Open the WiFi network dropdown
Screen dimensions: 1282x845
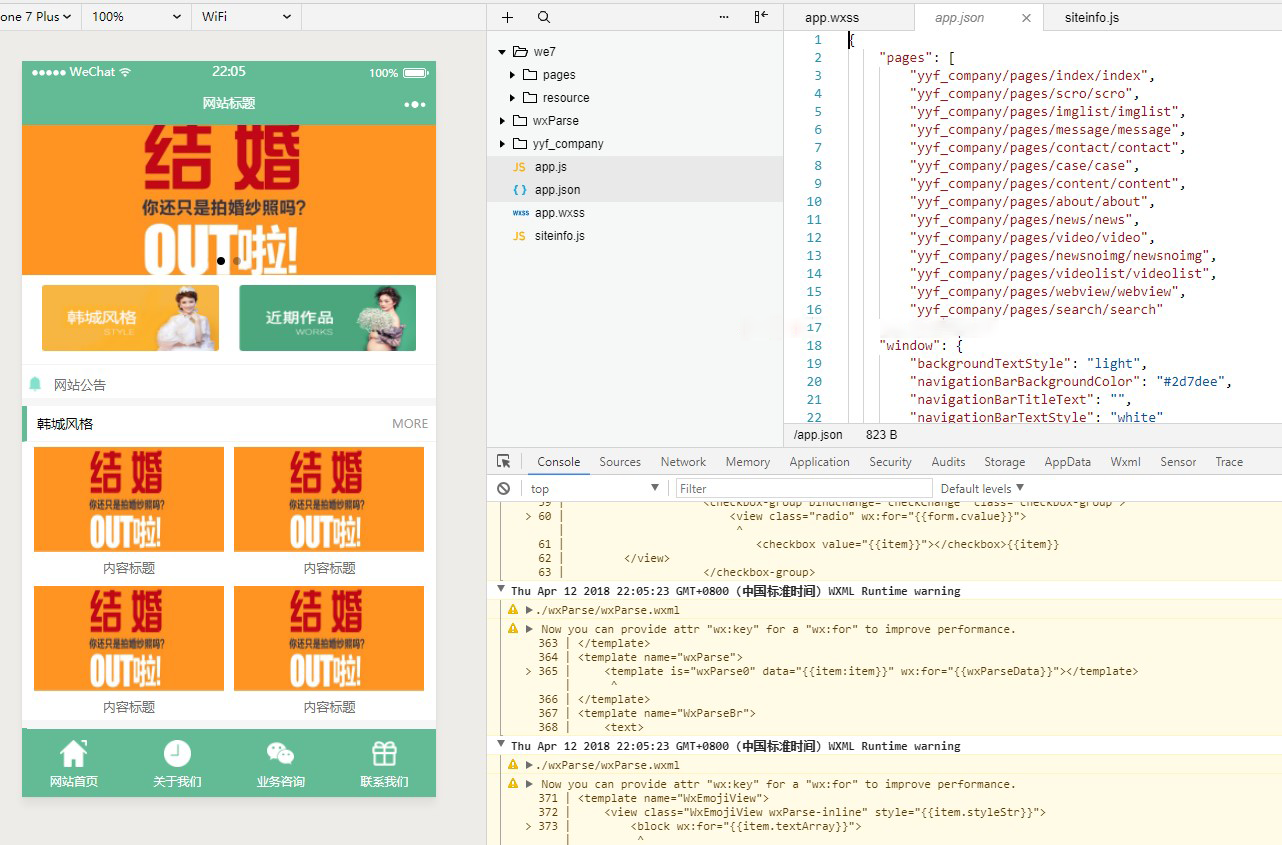(x=246, y=17)
